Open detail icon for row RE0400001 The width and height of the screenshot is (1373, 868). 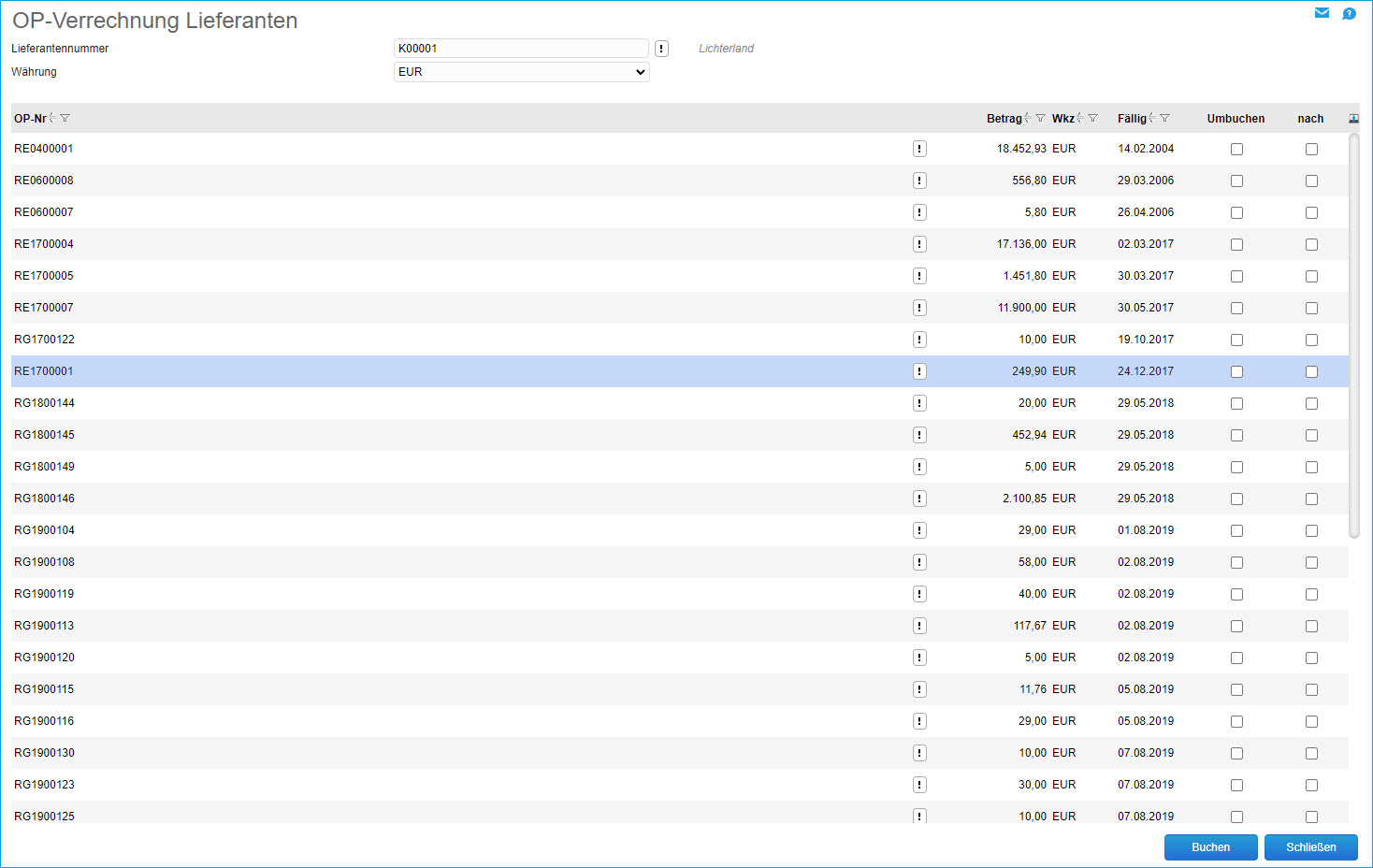tap(919, 149)
